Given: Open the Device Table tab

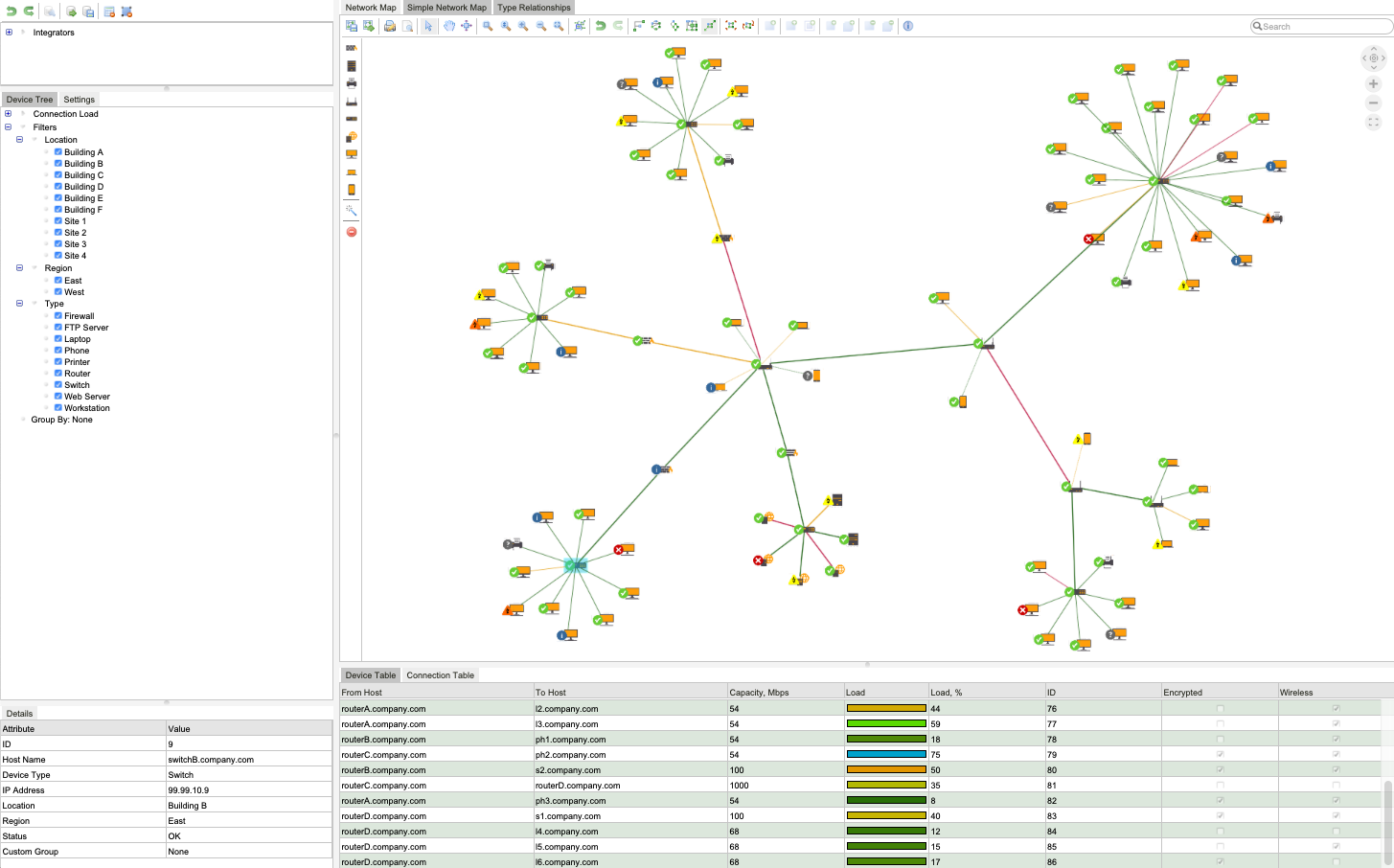Looking at the screenshot, I should (370, 675).
